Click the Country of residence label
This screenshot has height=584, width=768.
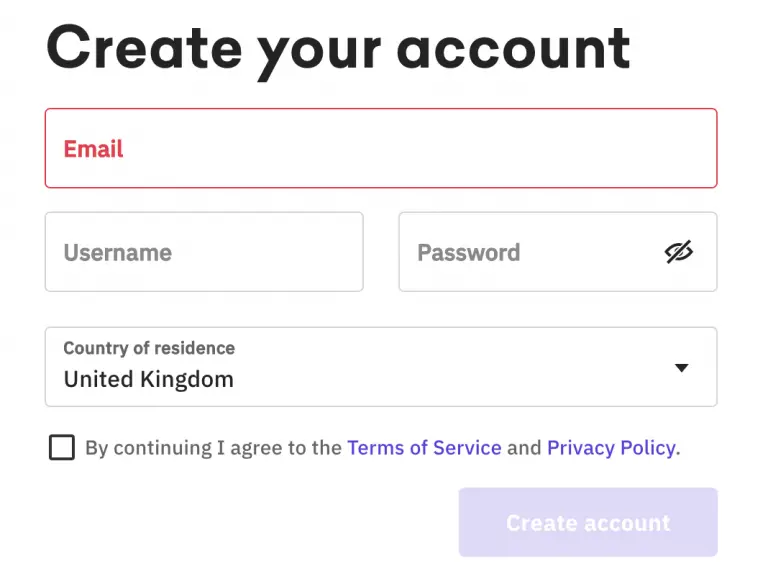149,348
